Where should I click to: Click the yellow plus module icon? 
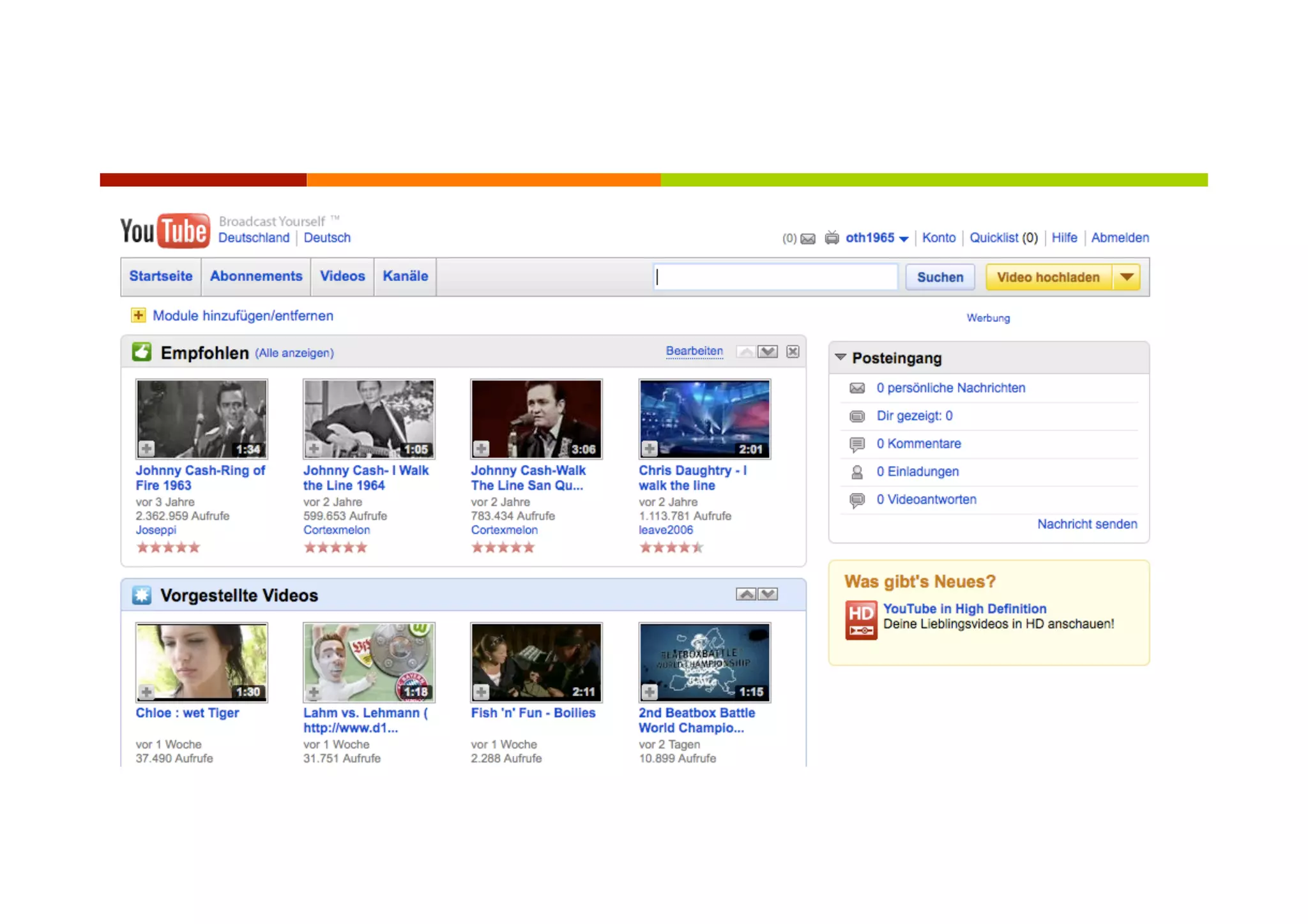pos(138,315)
